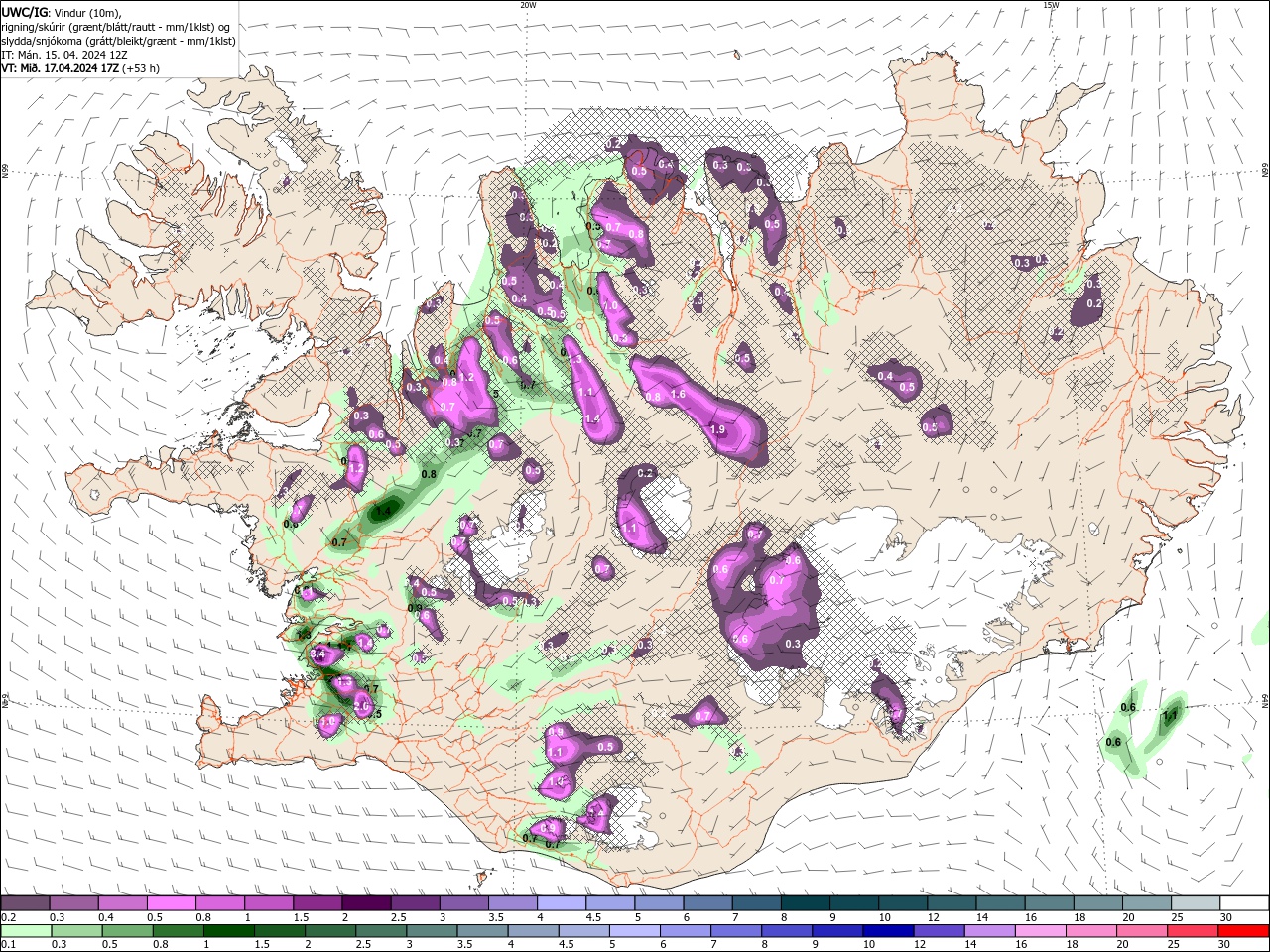Click the red swatch labelled 30 on the rain scale

(1243, 931)
